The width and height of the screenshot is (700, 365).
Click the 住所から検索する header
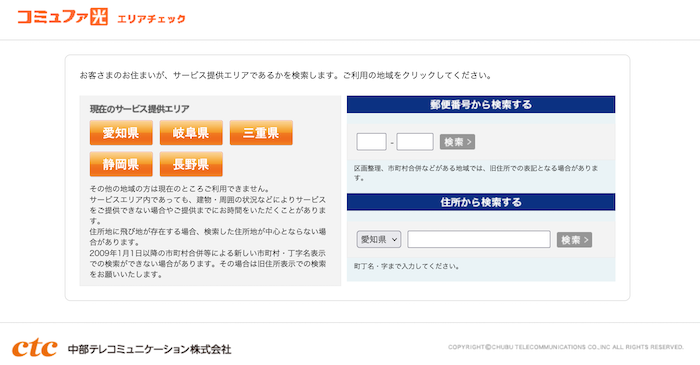tap(481, 202)
